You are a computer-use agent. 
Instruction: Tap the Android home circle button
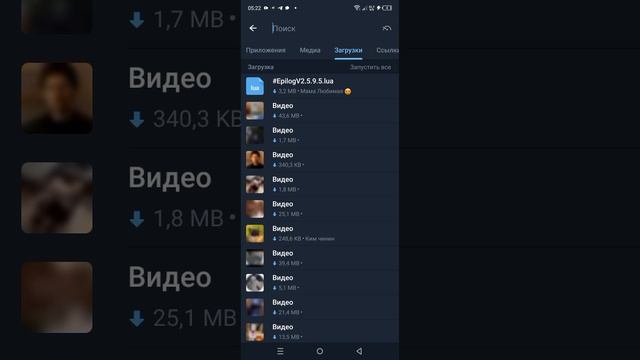click(320, 351)
